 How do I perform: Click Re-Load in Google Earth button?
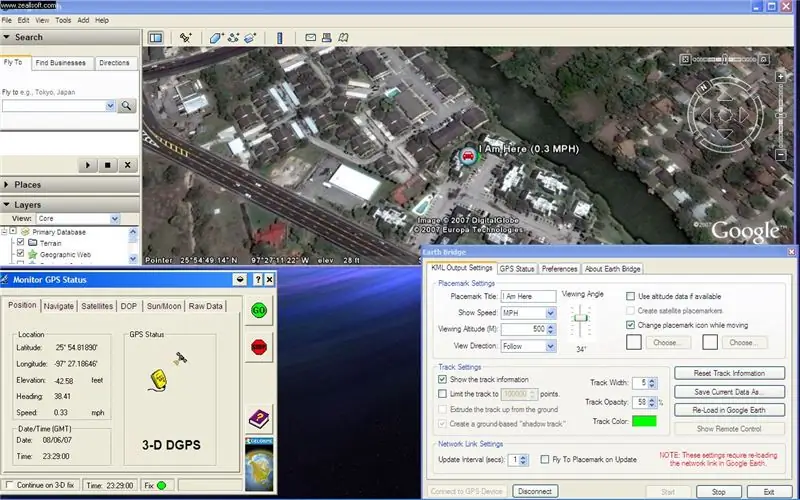click(729, 410)
